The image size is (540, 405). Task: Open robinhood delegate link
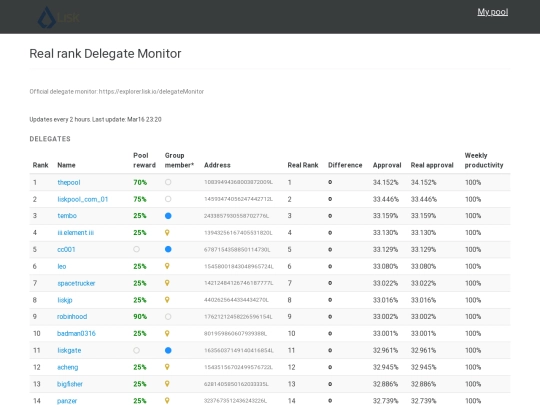(72, 317)
